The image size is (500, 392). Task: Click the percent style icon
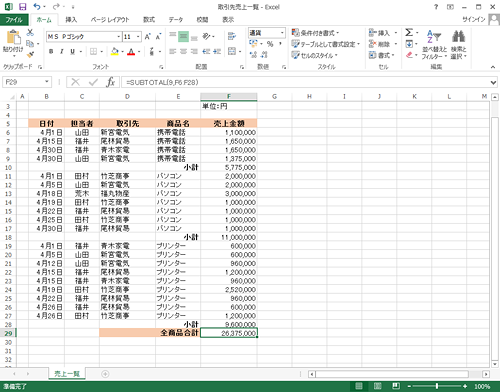(270, 44)
